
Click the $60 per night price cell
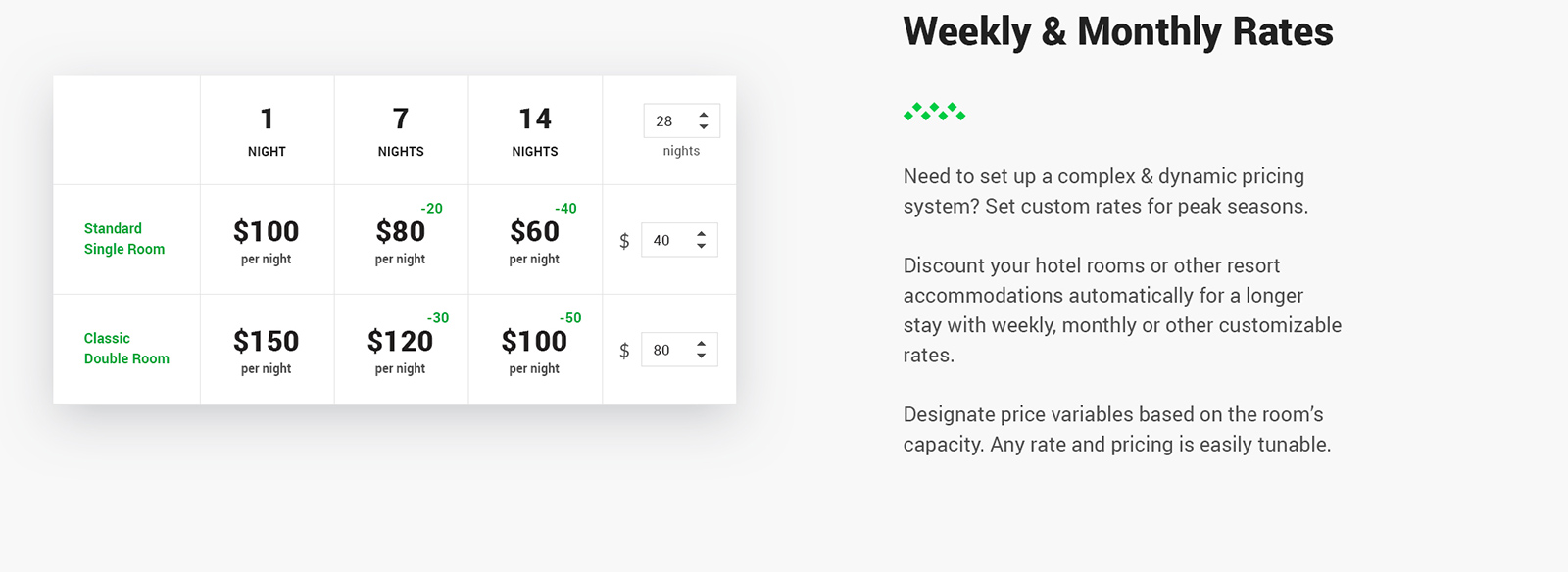[535, 240]
